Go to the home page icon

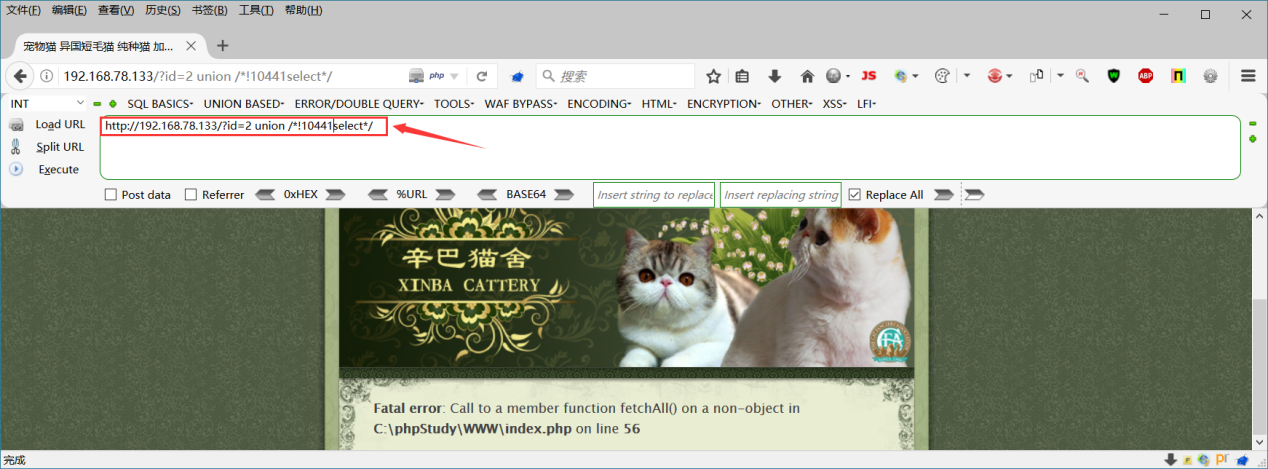tap(807, 76)
